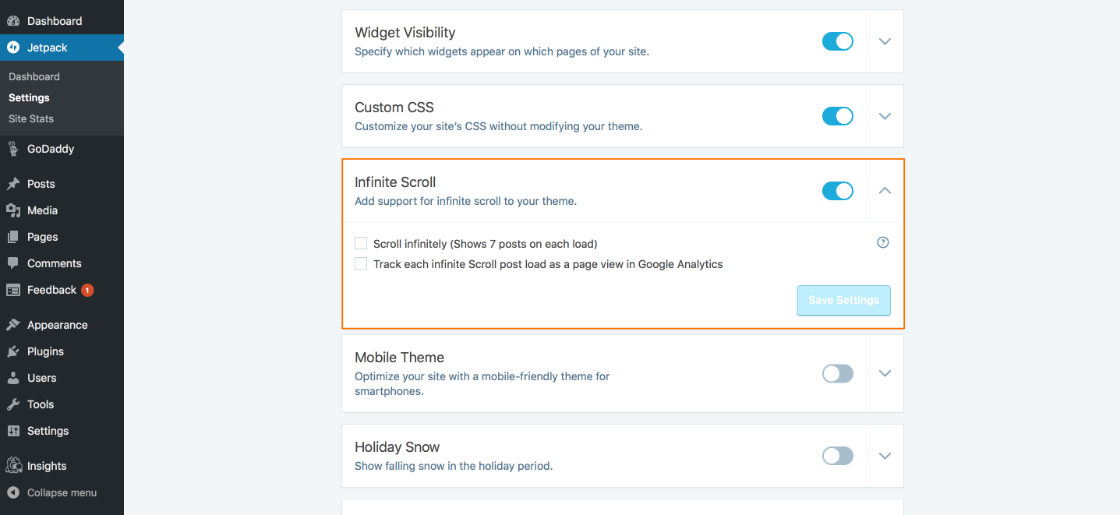Open Site Stats under Jetpack
Screen dimensions: 1120x515
31,119
